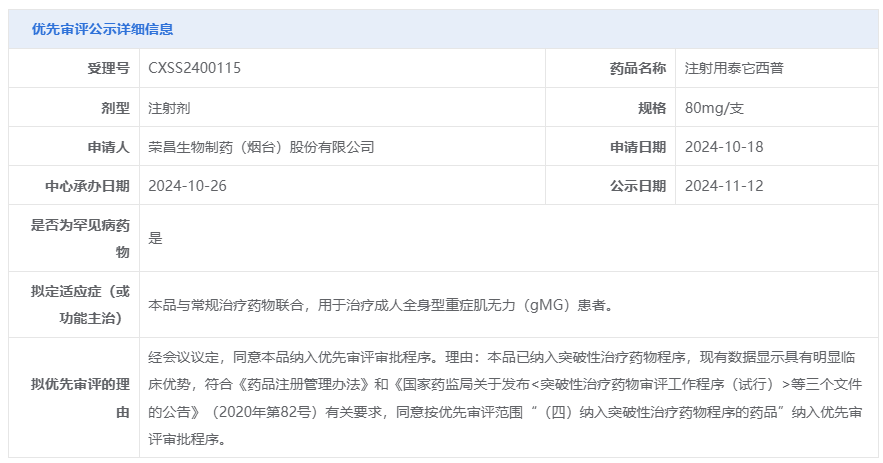
Task: Select application date 2024-10-18
Action: click(724, 147)
